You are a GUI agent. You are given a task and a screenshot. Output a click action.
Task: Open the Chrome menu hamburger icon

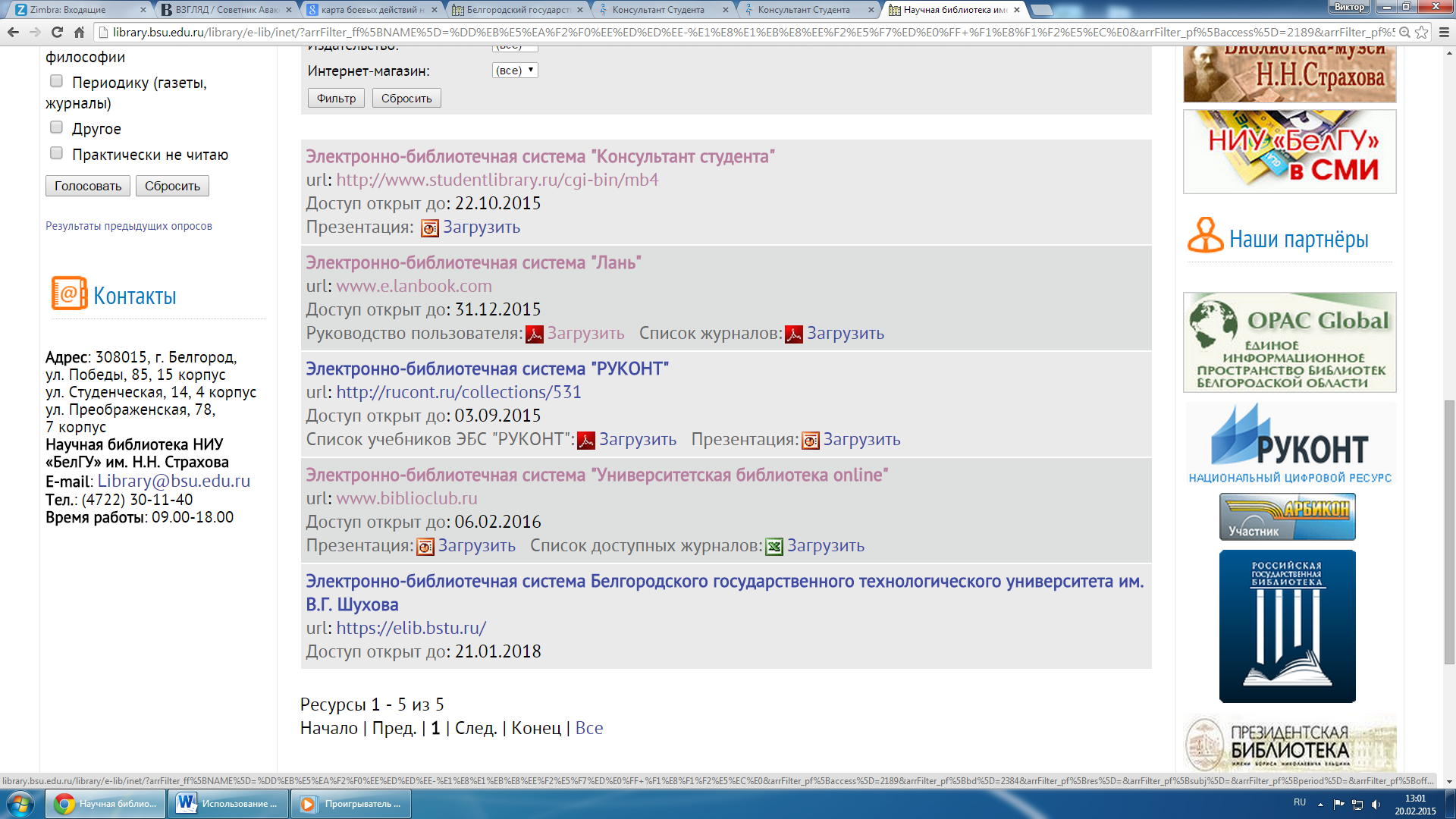coord(1444,32)
